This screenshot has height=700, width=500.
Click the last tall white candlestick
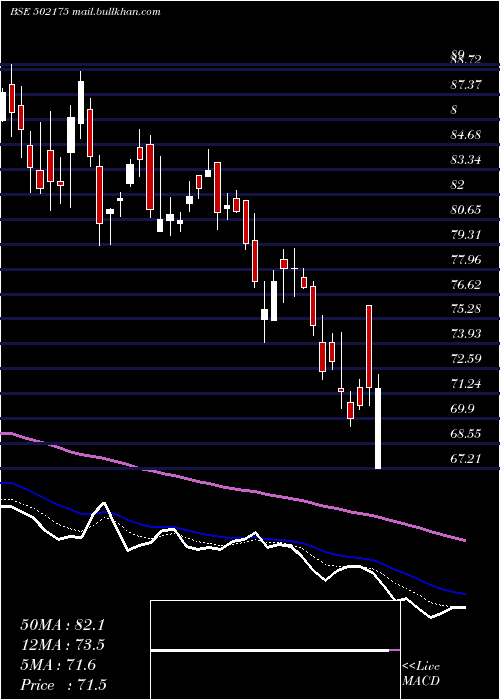(378, 429)
